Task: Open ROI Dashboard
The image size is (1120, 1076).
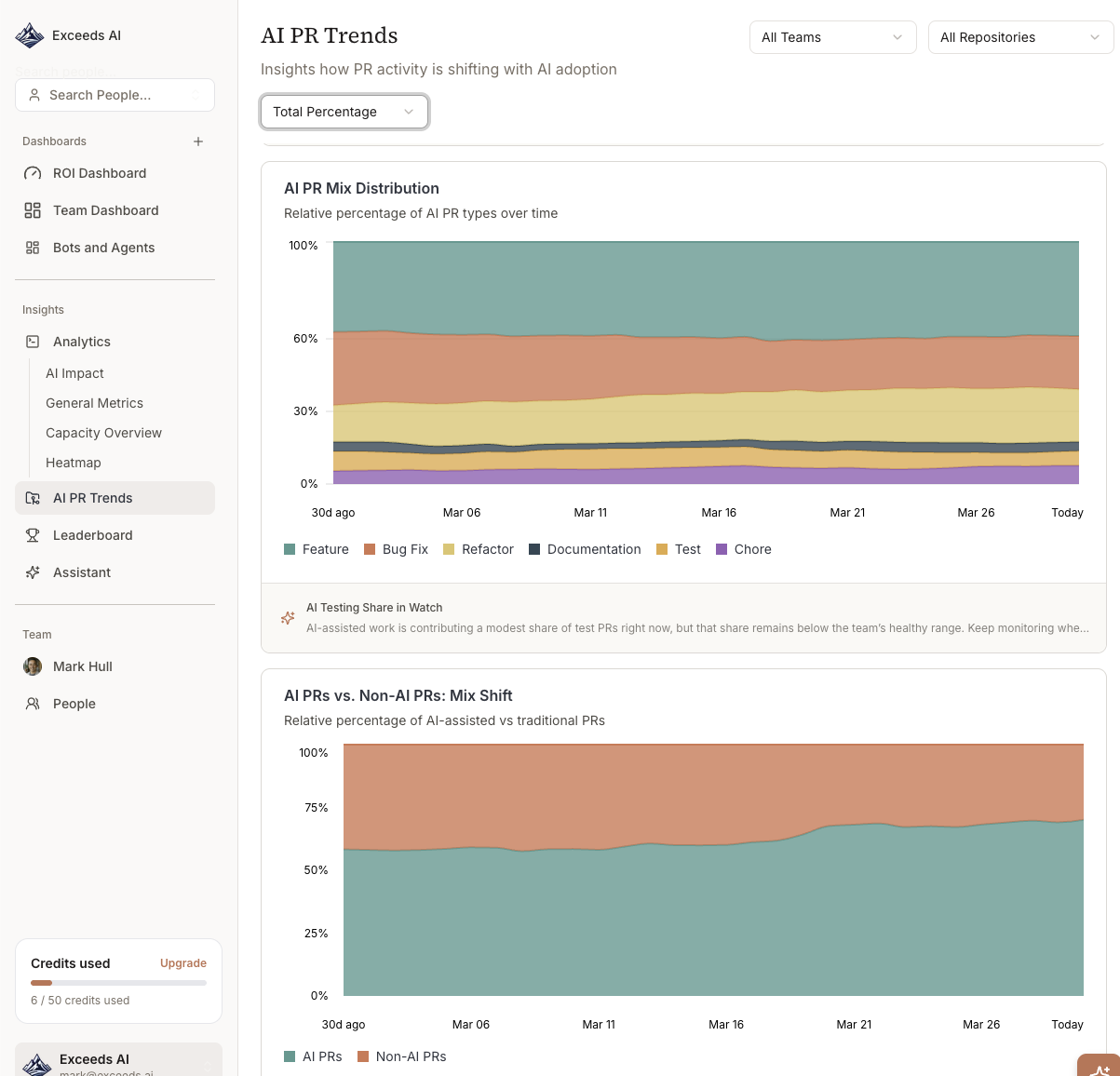Action: (x=115, y=173)
